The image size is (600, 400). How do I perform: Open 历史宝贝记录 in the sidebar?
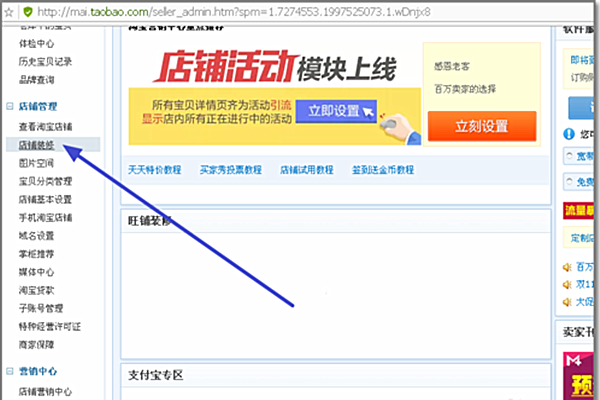point(45,62)
